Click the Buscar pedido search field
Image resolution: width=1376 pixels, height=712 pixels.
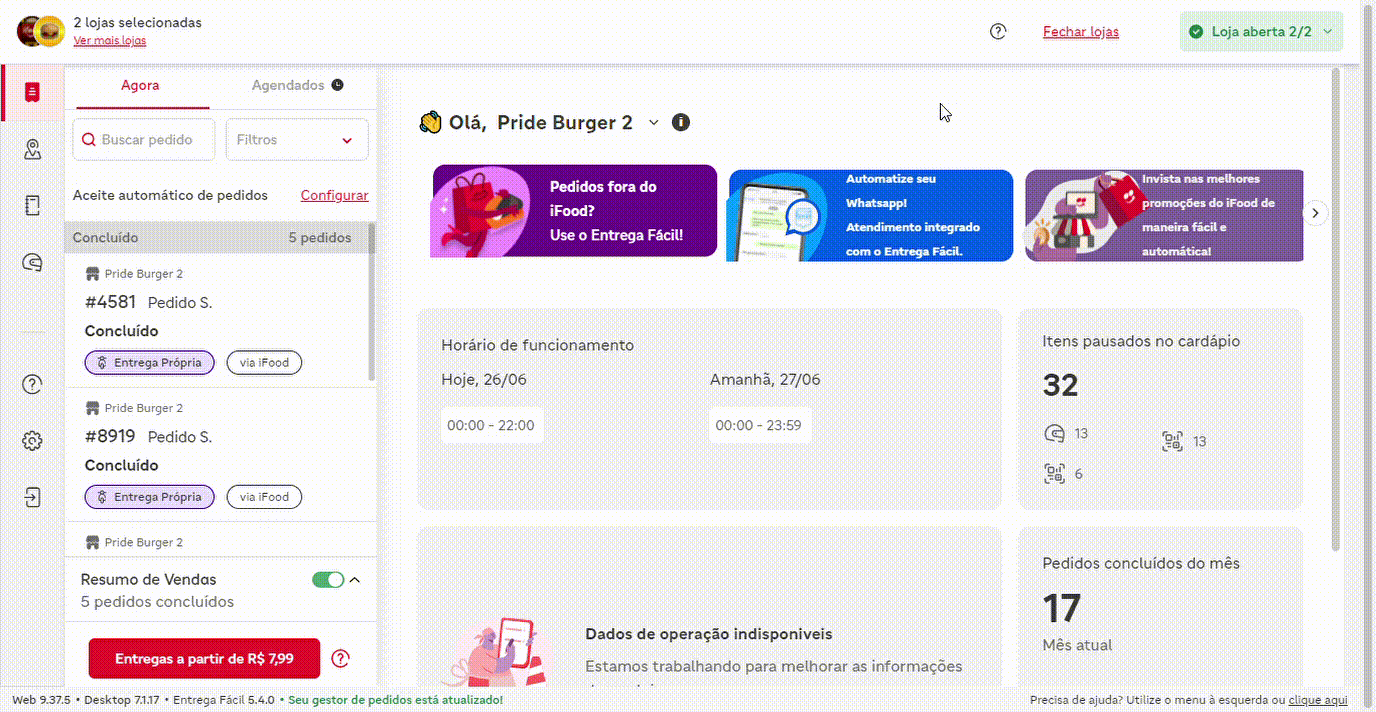(x=144, y=140)
